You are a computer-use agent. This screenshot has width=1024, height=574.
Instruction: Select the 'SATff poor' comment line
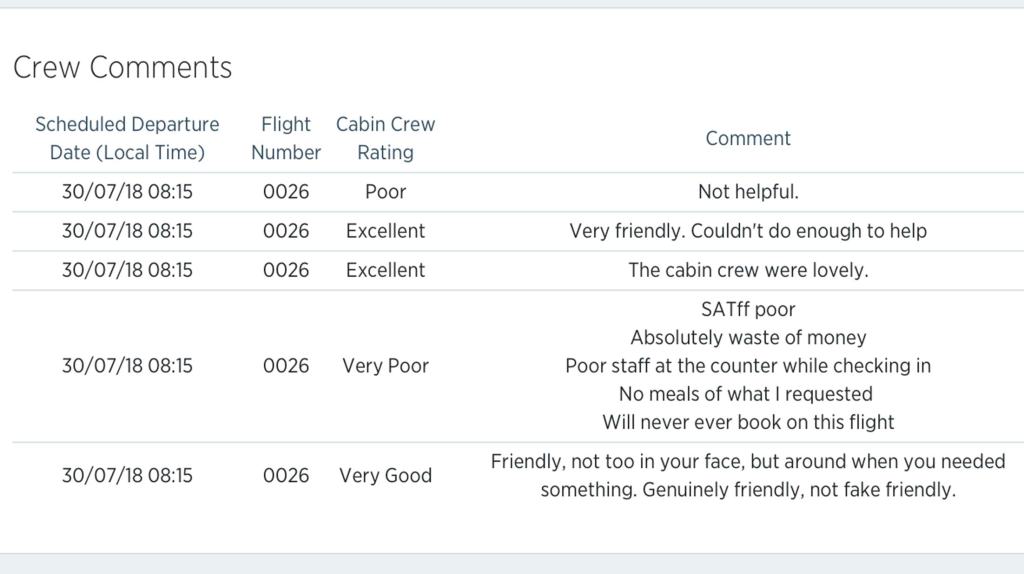(748, 309)
